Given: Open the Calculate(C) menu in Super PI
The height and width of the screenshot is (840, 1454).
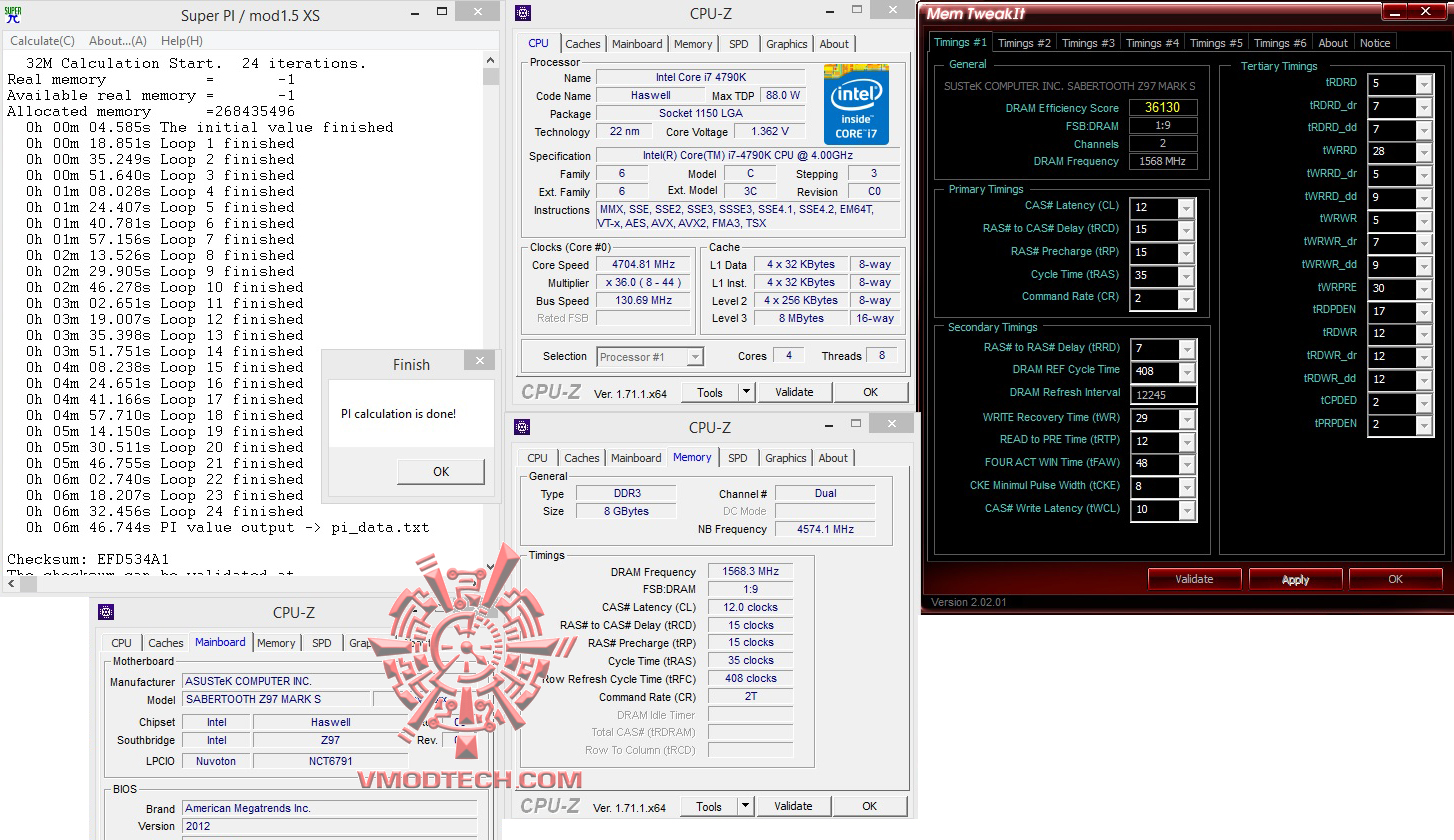Looking at the screenshot, I should 42,41.
